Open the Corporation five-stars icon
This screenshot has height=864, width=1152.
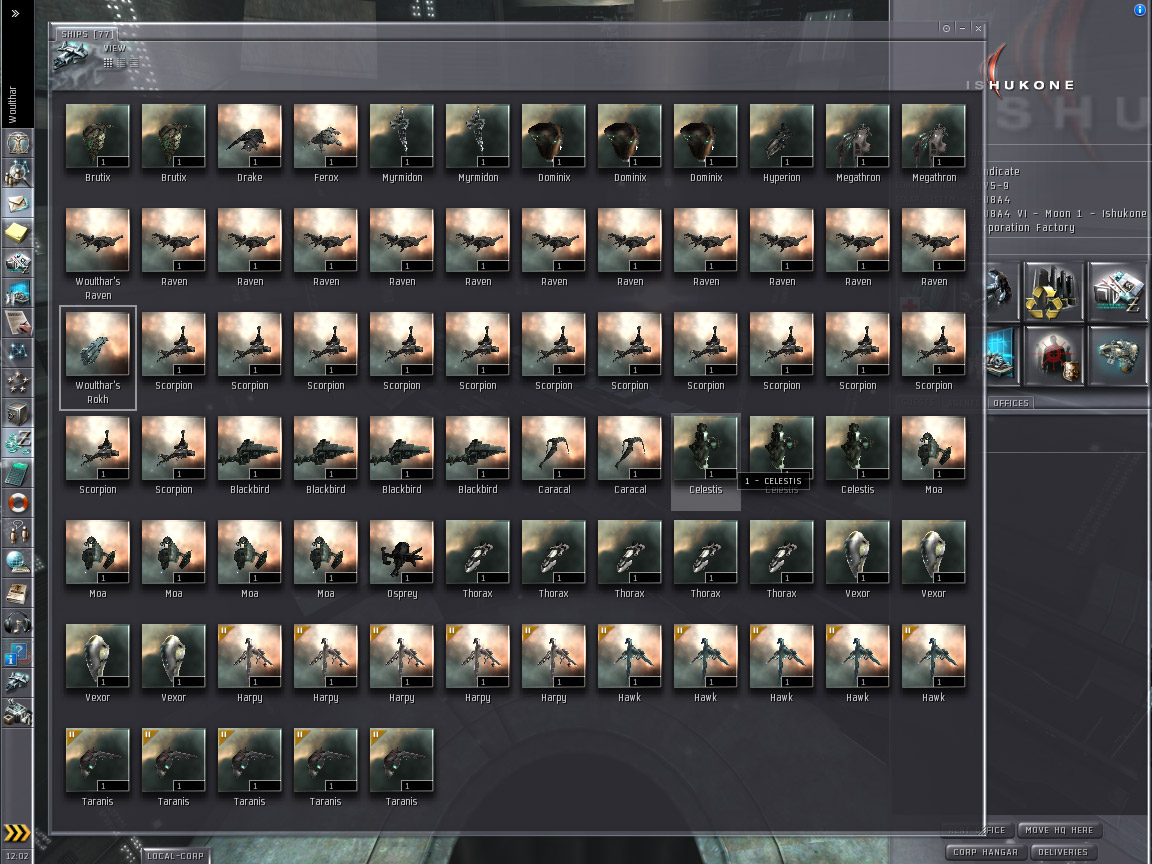point(17,384)
